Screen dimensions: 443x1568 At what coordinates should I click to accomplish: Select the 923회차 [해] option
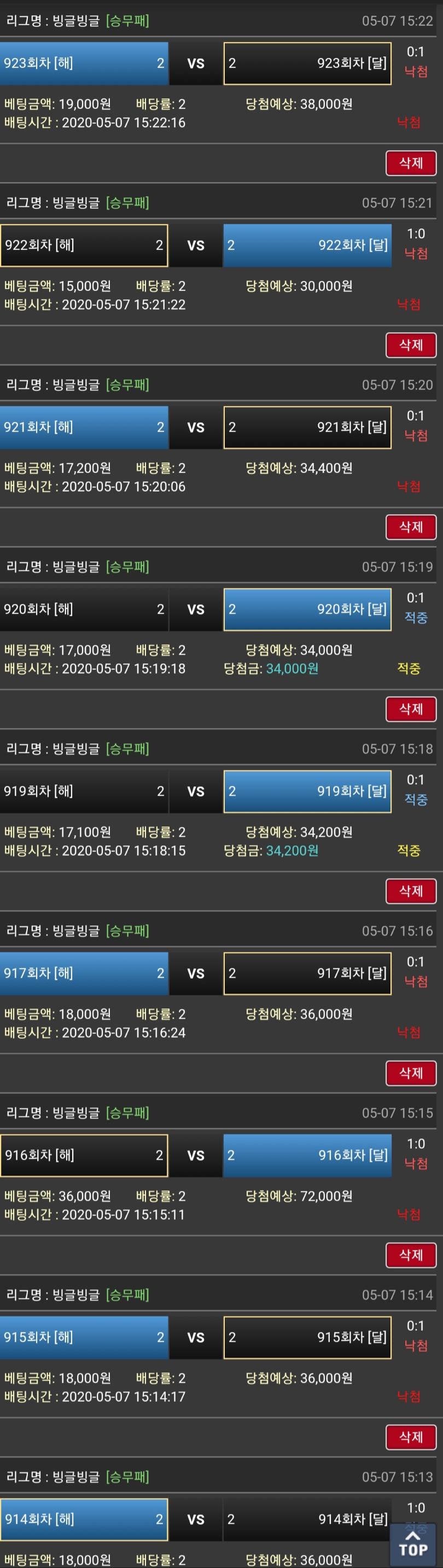pyautogui.click(x=84, y=63)
